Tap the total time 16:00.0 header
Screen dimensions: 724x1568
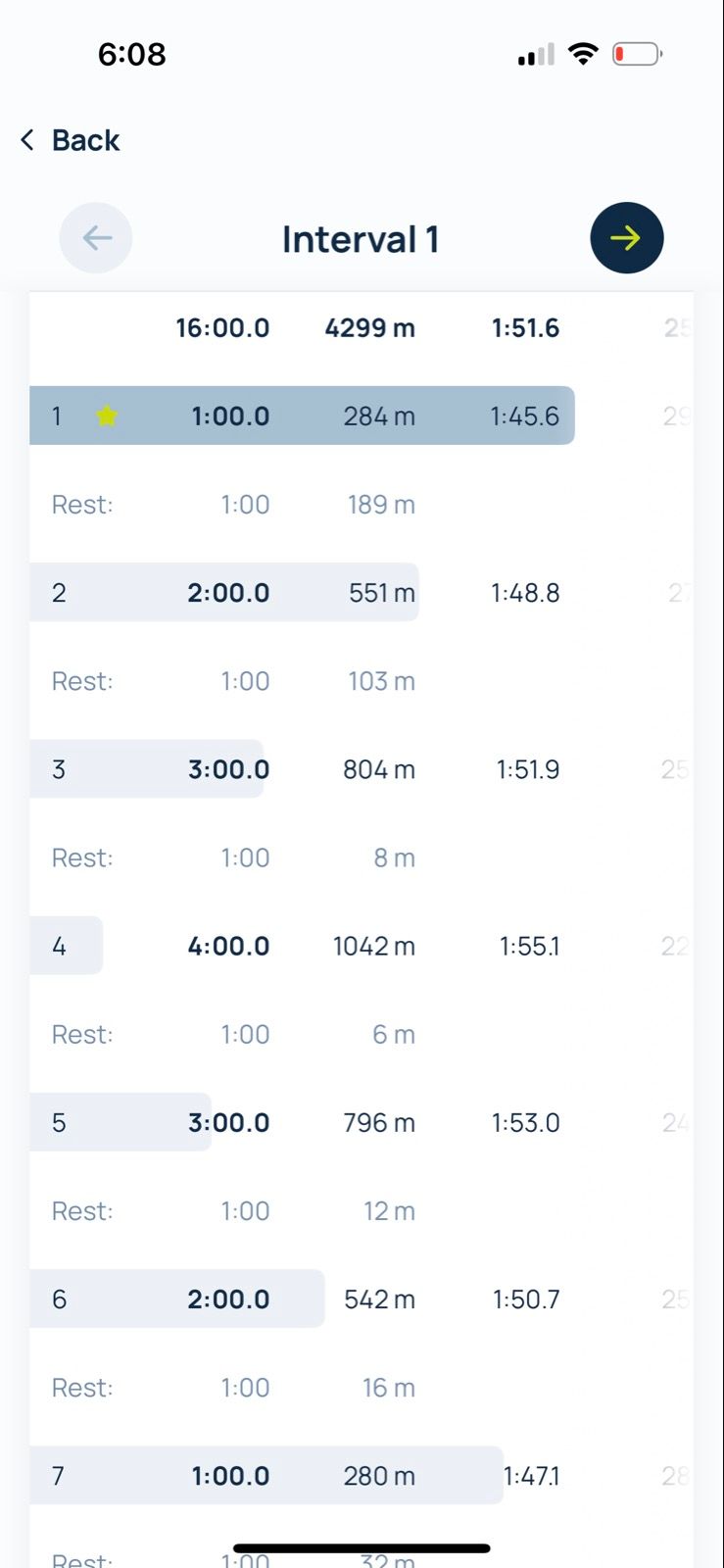pos(222,328)
